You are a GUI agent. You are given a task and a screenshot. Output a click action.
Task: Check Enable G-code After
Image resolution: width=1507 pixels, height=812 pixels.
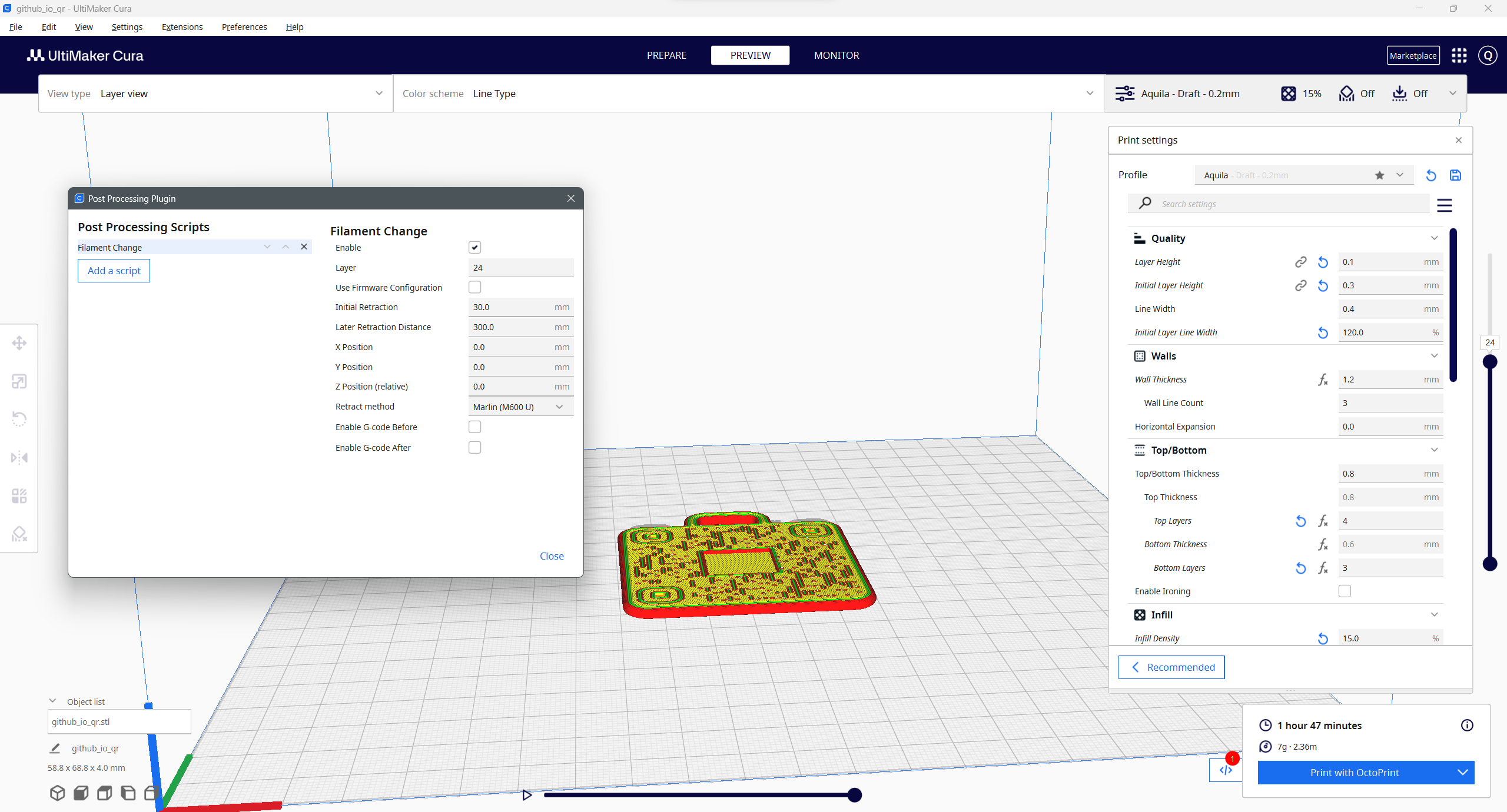[x=474, y=447]
